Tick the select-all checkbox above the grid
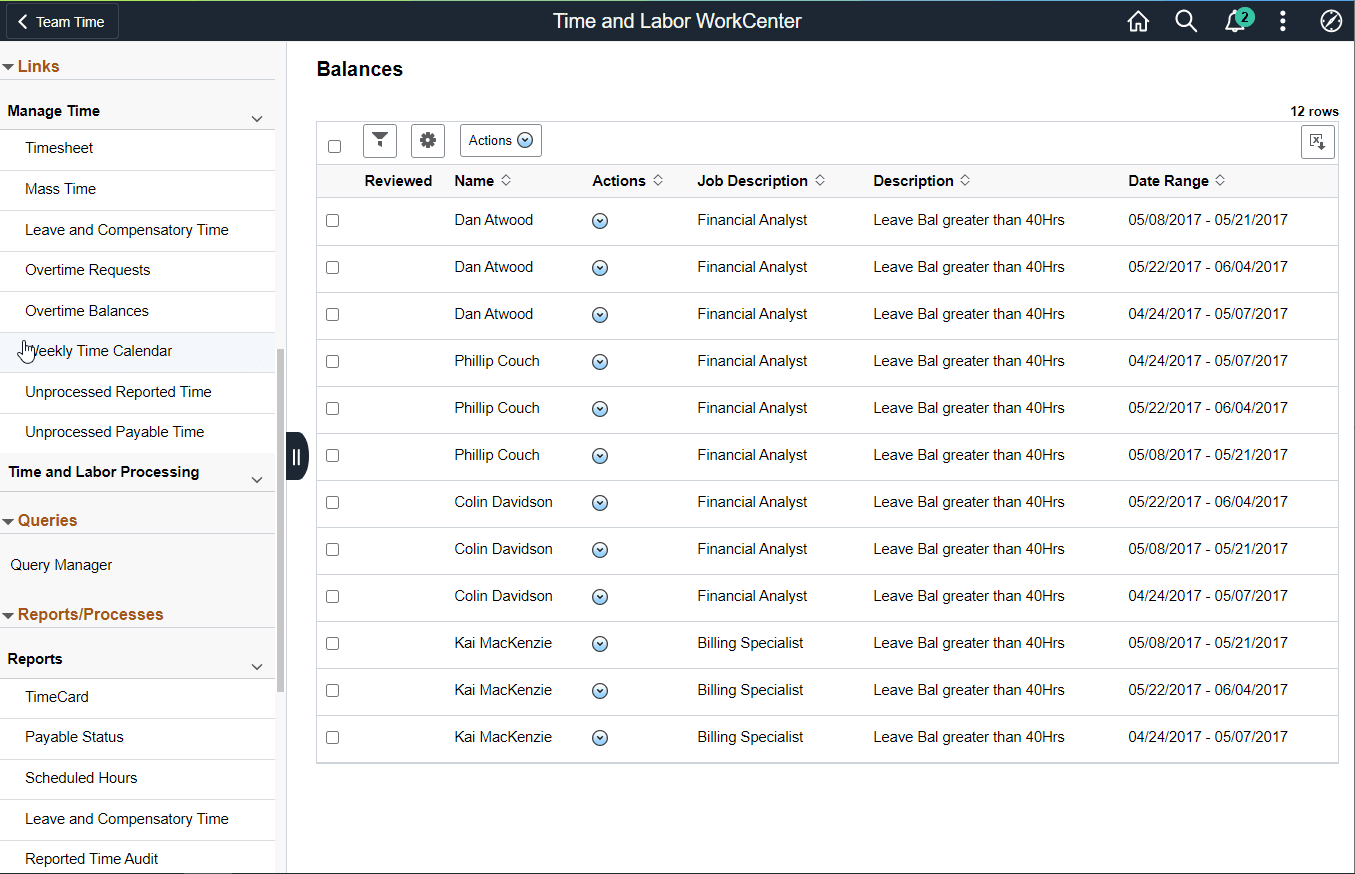Image resolution: width=1355 pixels, height=874 pixels. [334, 146]
